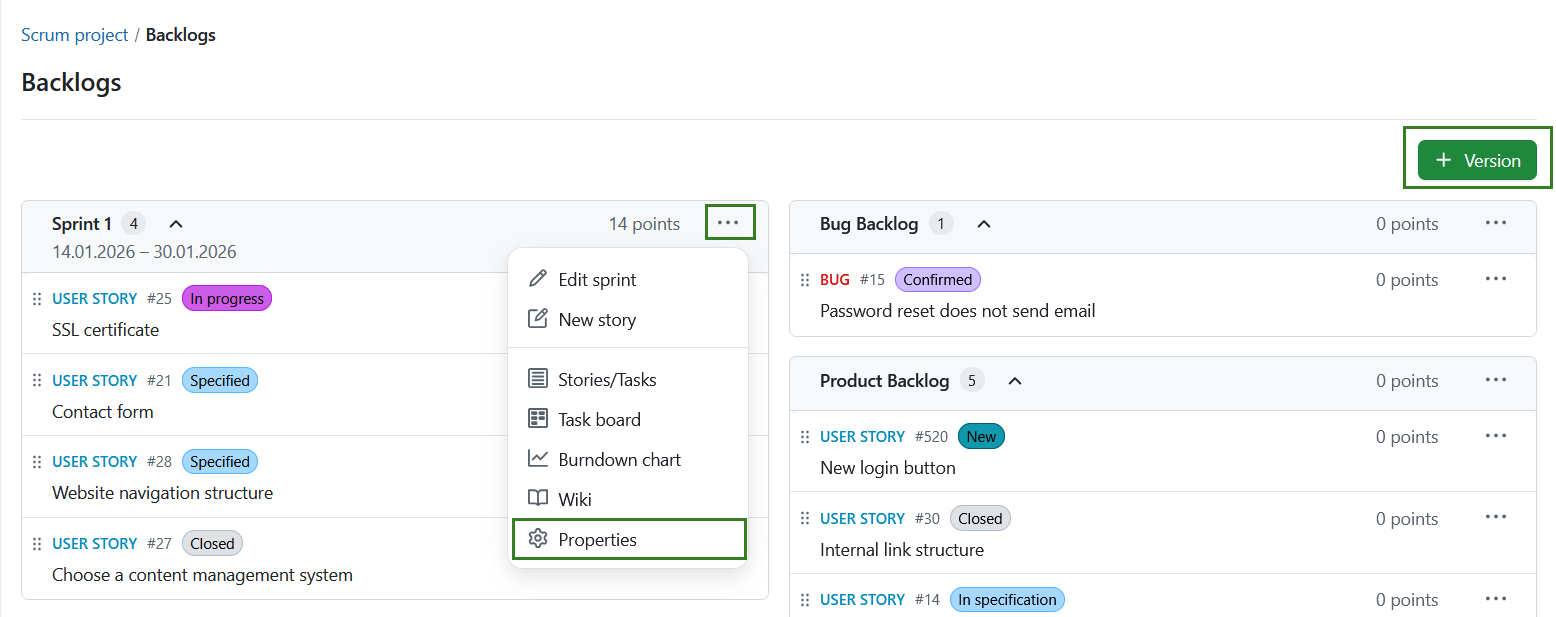
Task: Select Stories/Tasks in the open menu
Action: coord(608,379)
